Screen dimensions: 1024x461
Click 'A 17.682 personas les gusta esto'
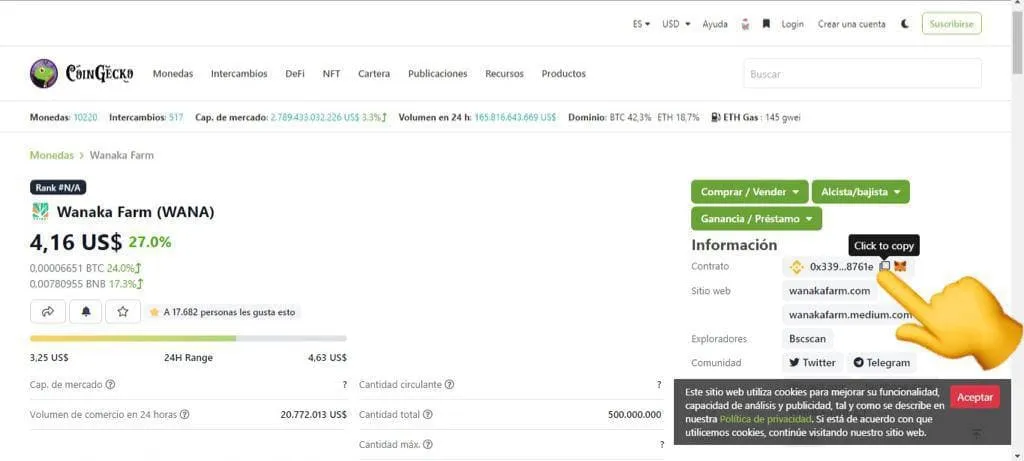pos(229,312)
